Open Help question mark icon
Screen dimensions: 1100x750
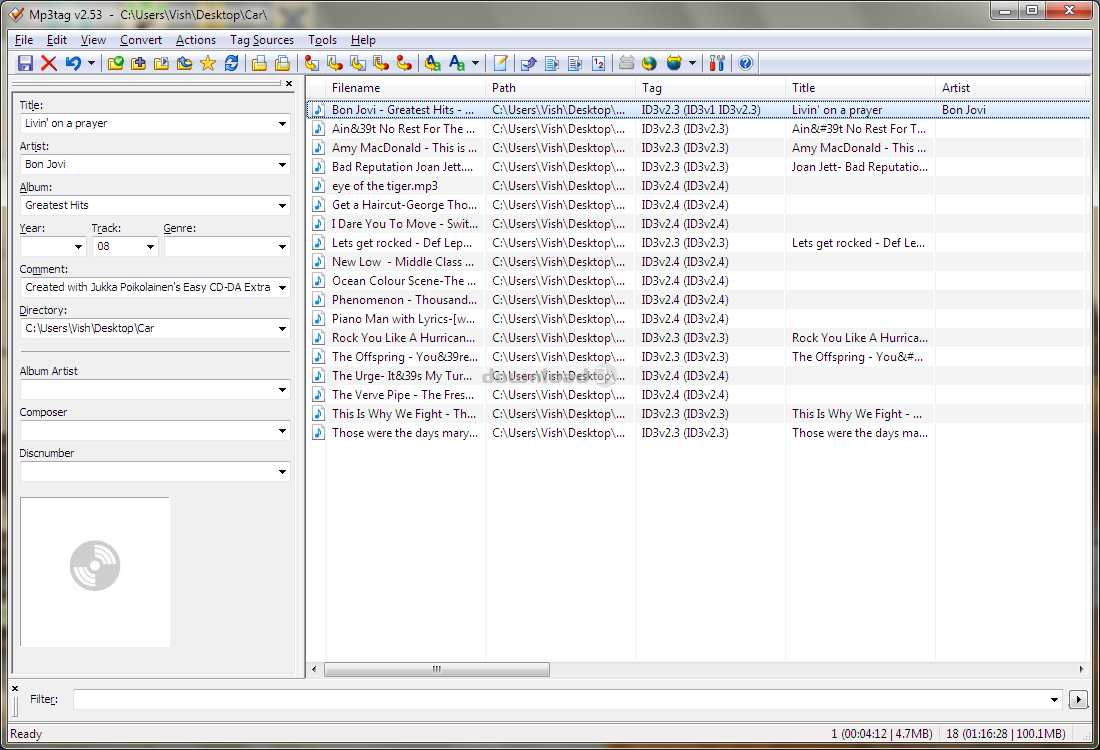coord(745,63)
